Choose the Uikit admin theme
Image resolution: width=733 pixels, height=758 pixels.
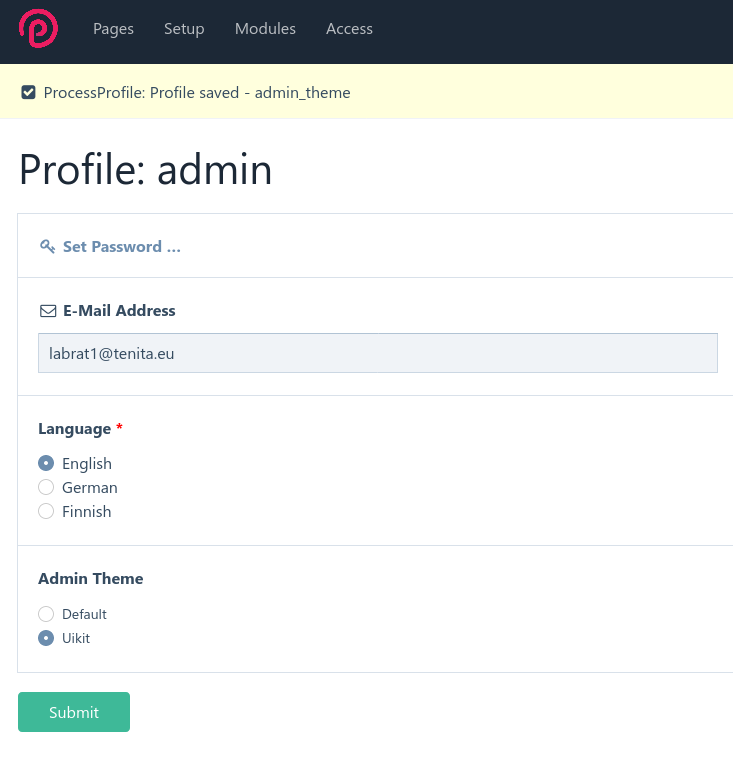(46, 638)
